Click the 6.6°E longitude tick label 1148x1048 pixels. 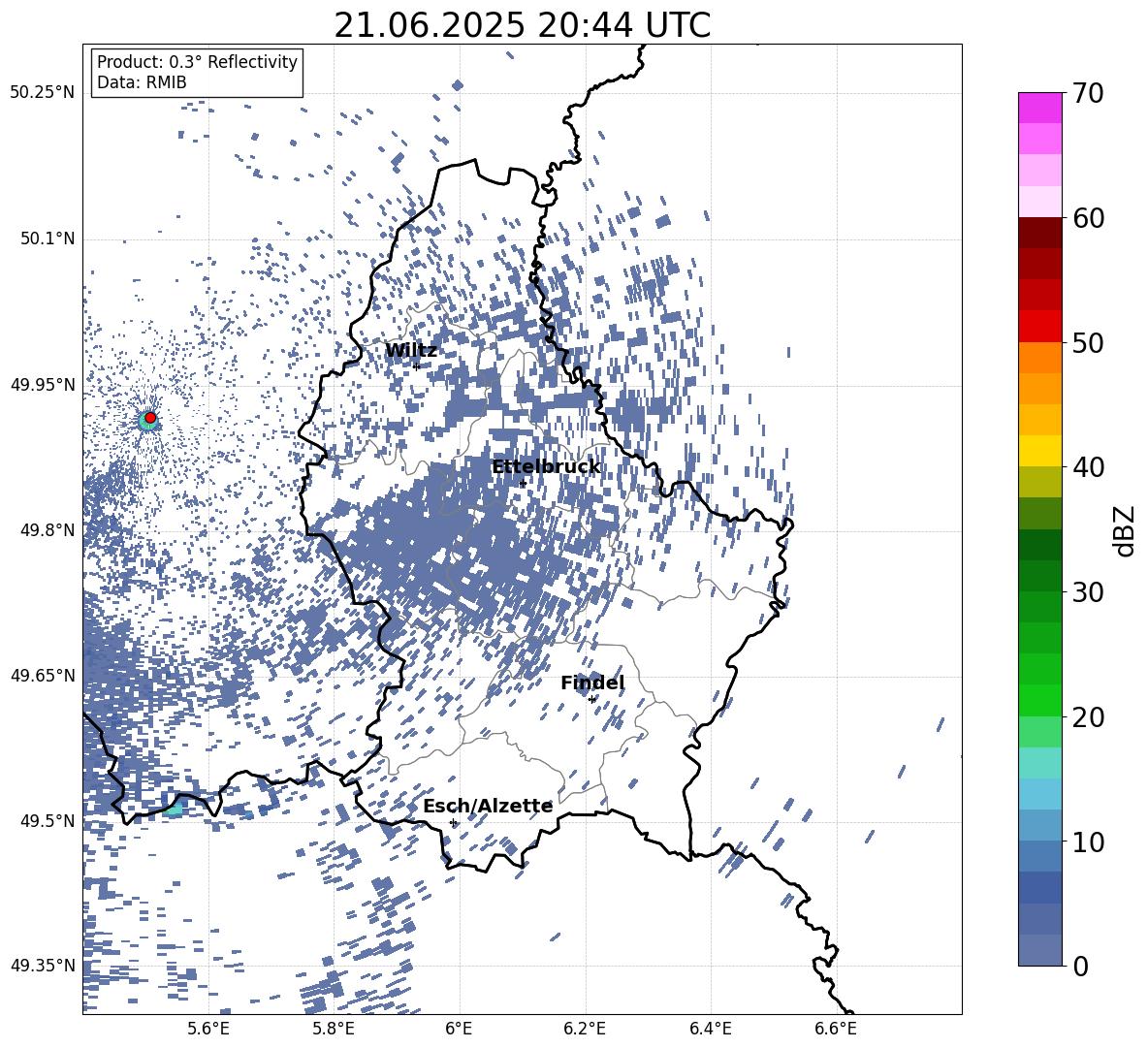(836, 1029)
